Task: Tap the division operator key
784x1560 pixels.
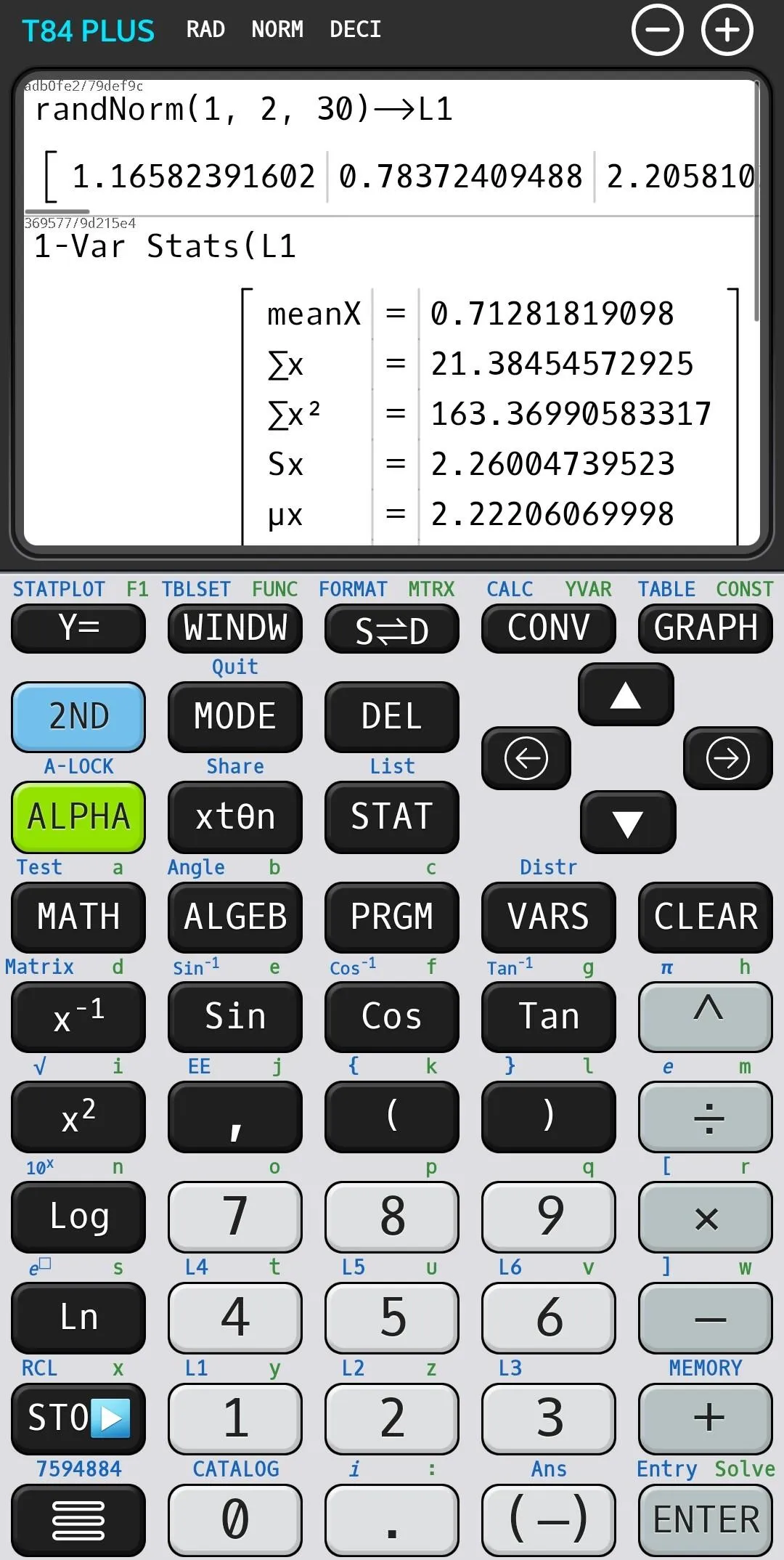Action: 706,1116
